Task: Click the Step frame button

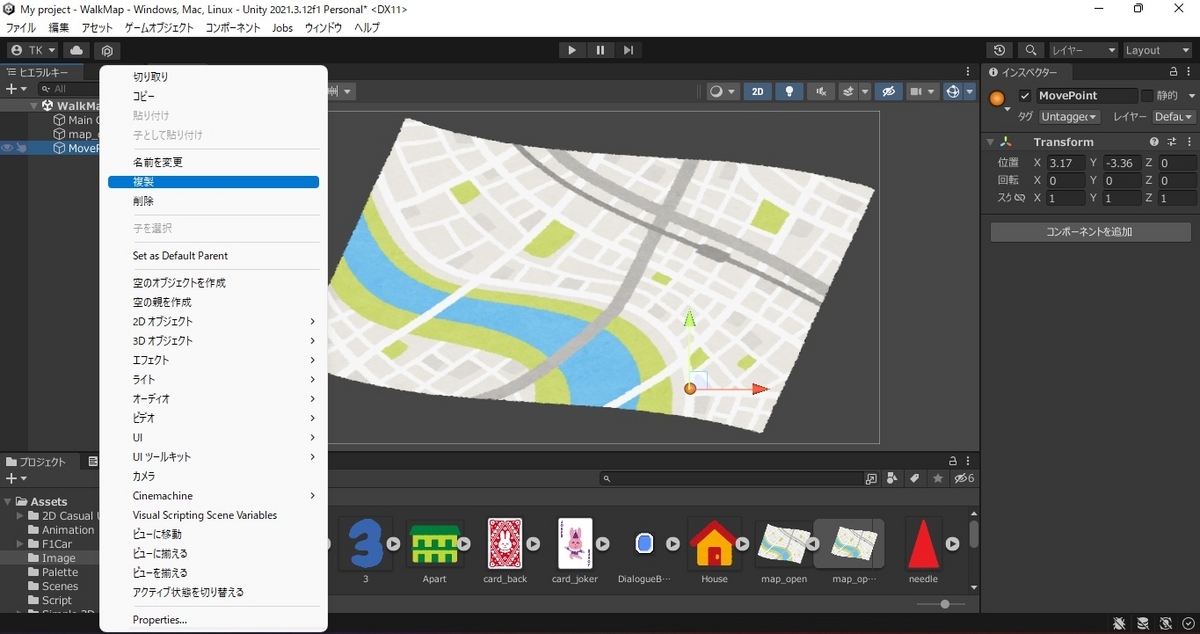Action: click(x=628, y=50)
